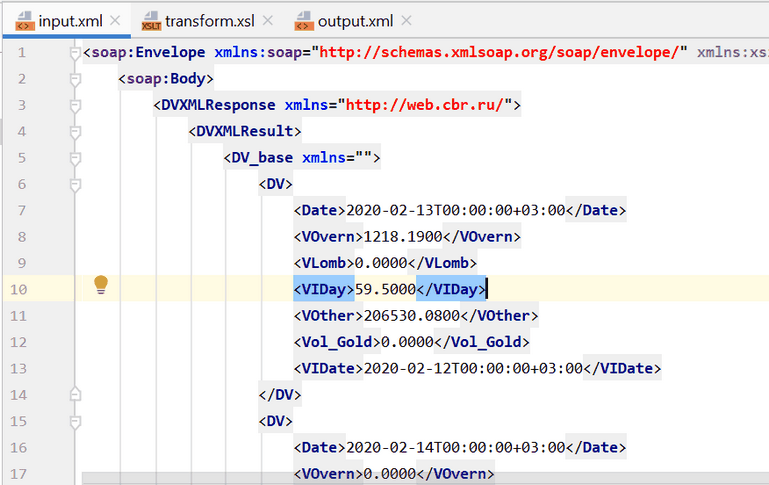769x485 pixels.
Task: Open the output.xml tab
Action: (354, 21)
